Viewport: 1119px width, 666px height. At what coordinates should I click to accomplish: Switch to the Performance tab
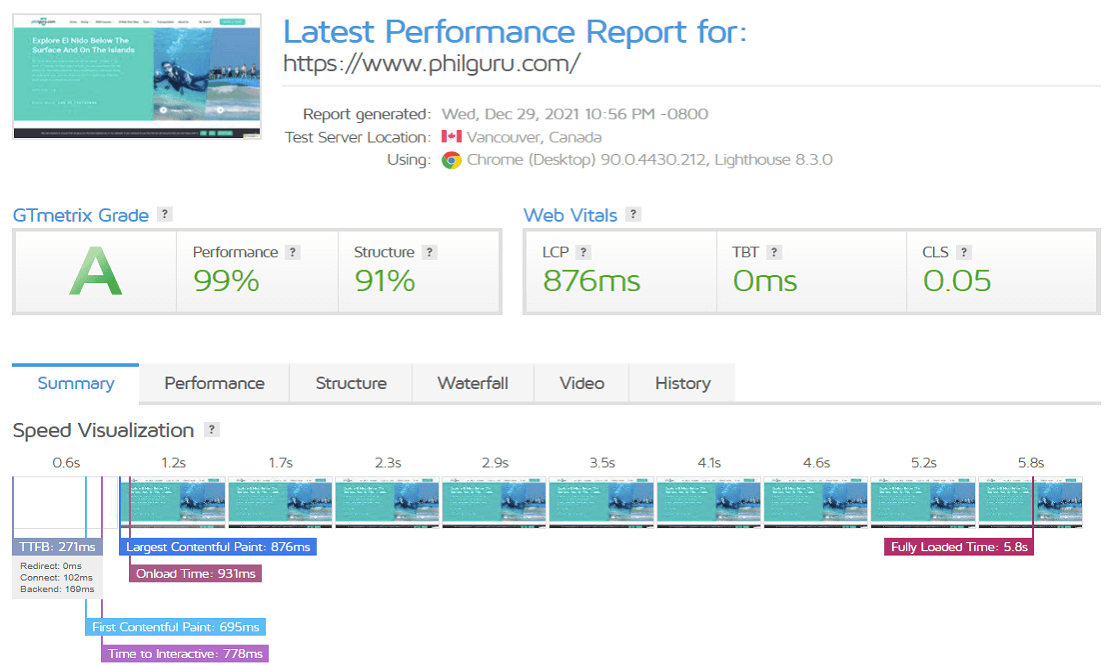[214, 383]
